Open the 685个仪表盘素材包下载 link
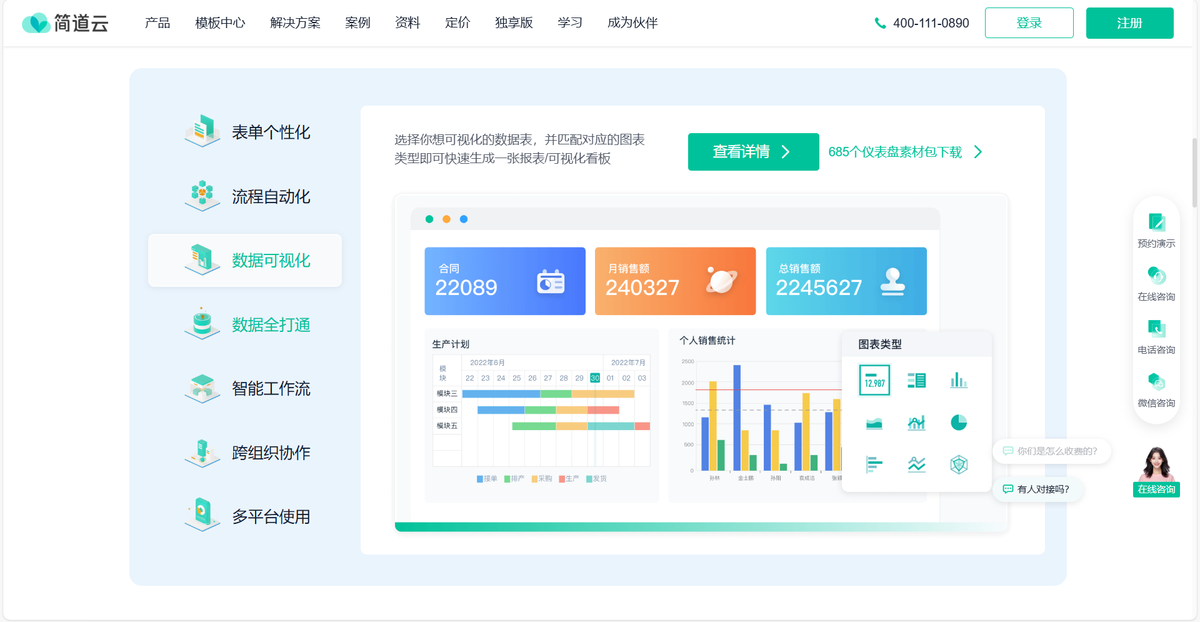Viewport: 1200px width, 622px height. (906, 152)
